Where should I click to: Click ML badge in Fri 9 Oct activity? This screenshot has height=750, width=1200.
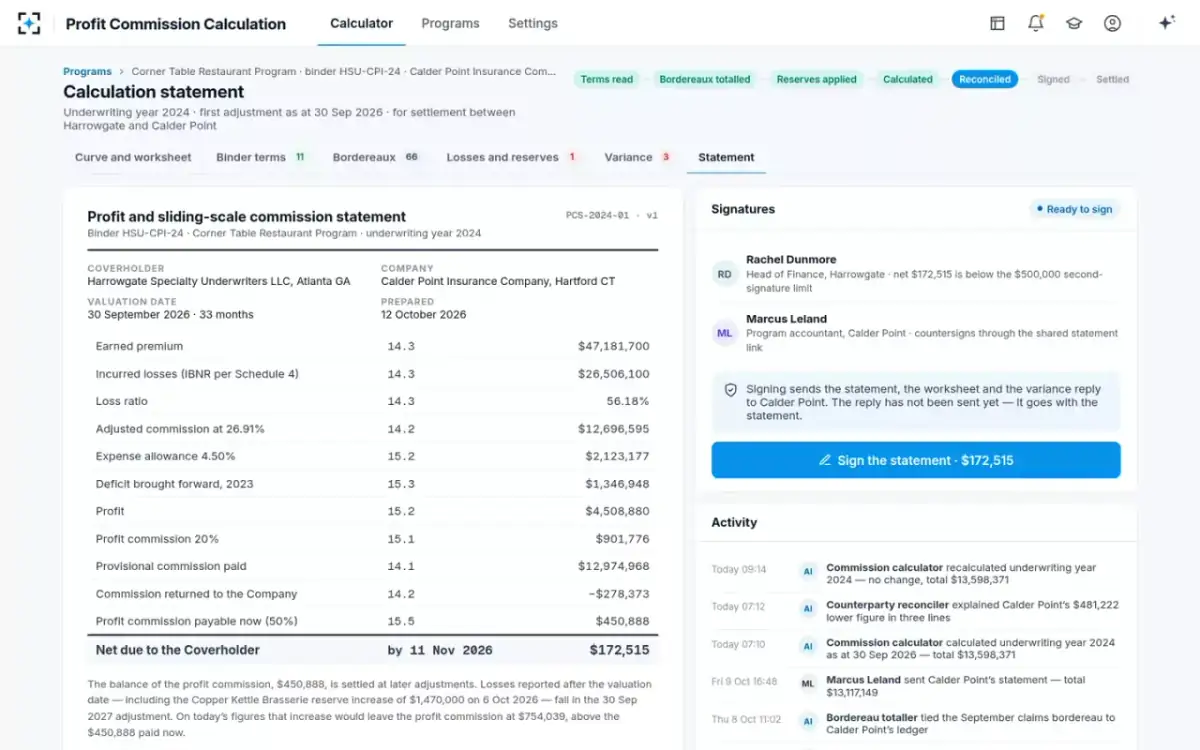807,684
